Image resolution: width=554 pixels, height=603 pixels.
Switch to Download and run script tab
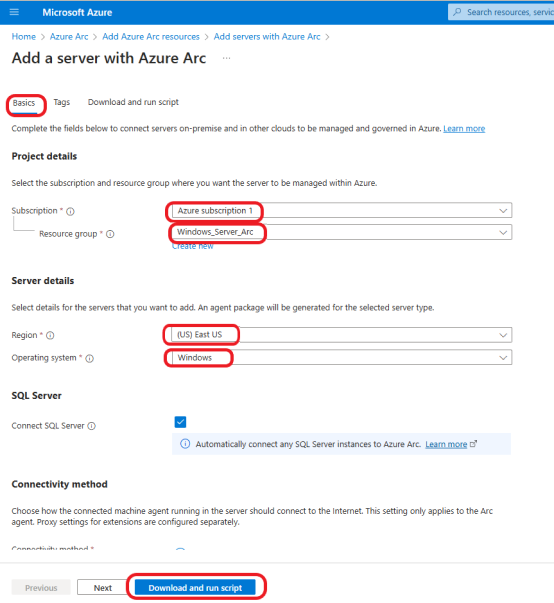pyautogui.click(x=133, y=102)
